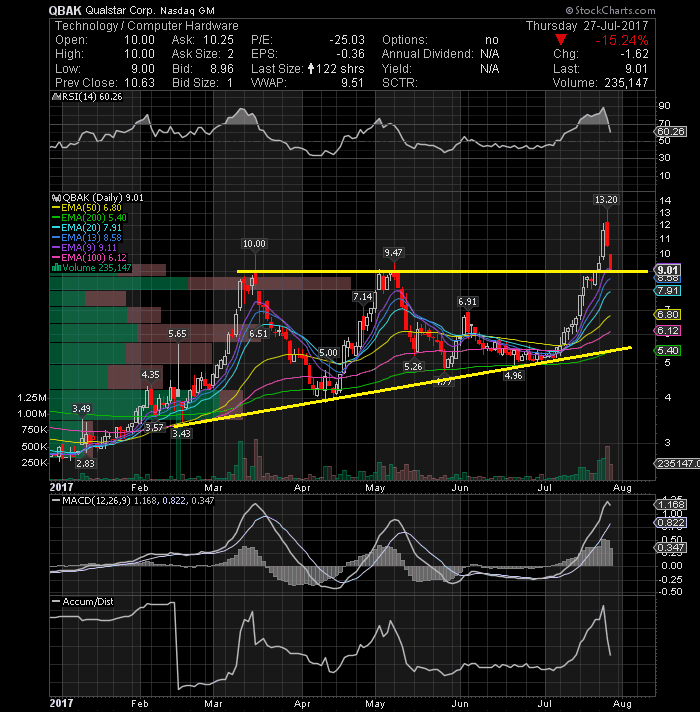
Task: Click the Qualstar Corp. company name
Action: click(x=120, y=10)
